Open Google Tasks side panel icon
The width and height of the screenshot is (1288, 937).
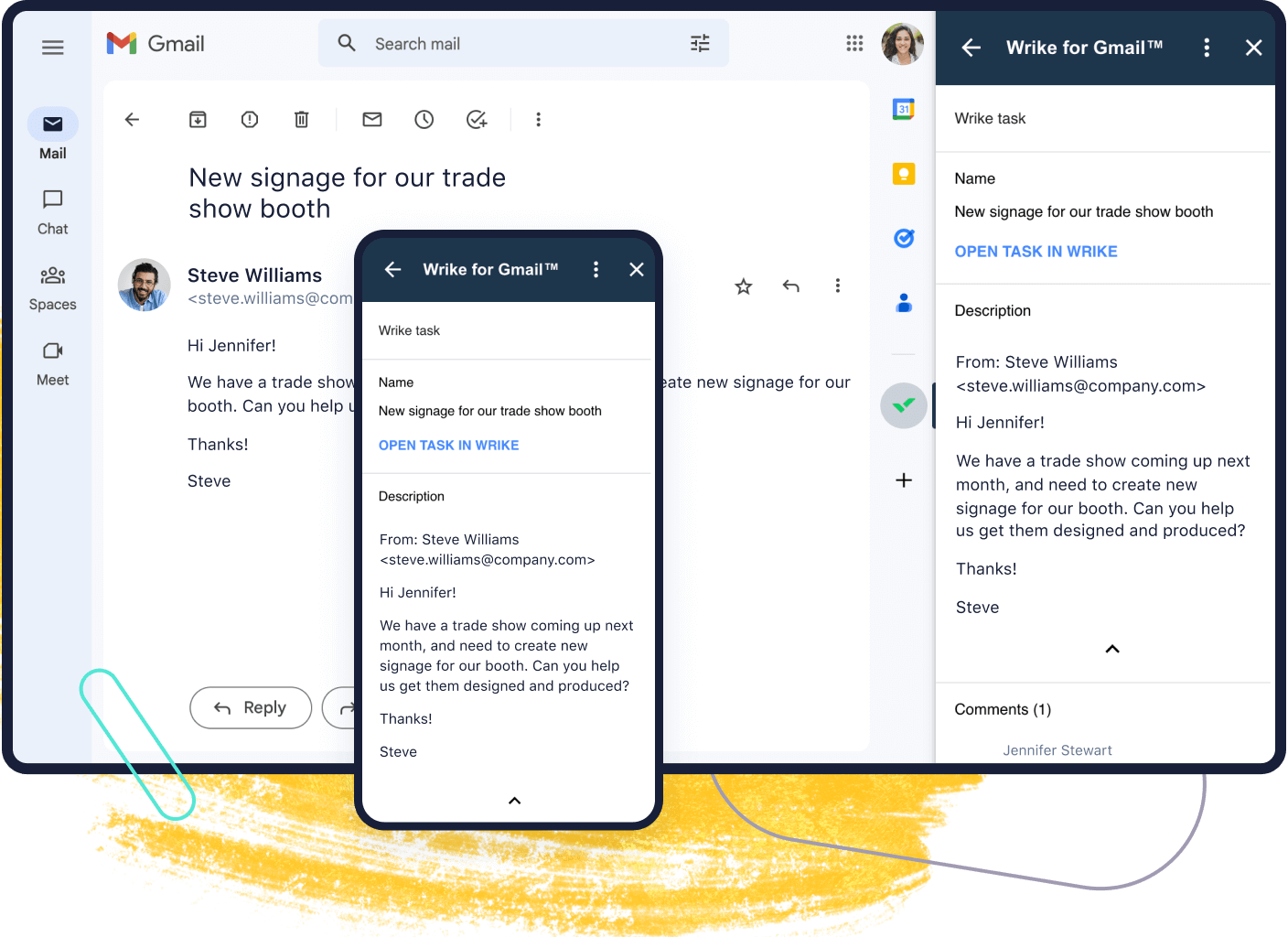[x=904, y=238]
